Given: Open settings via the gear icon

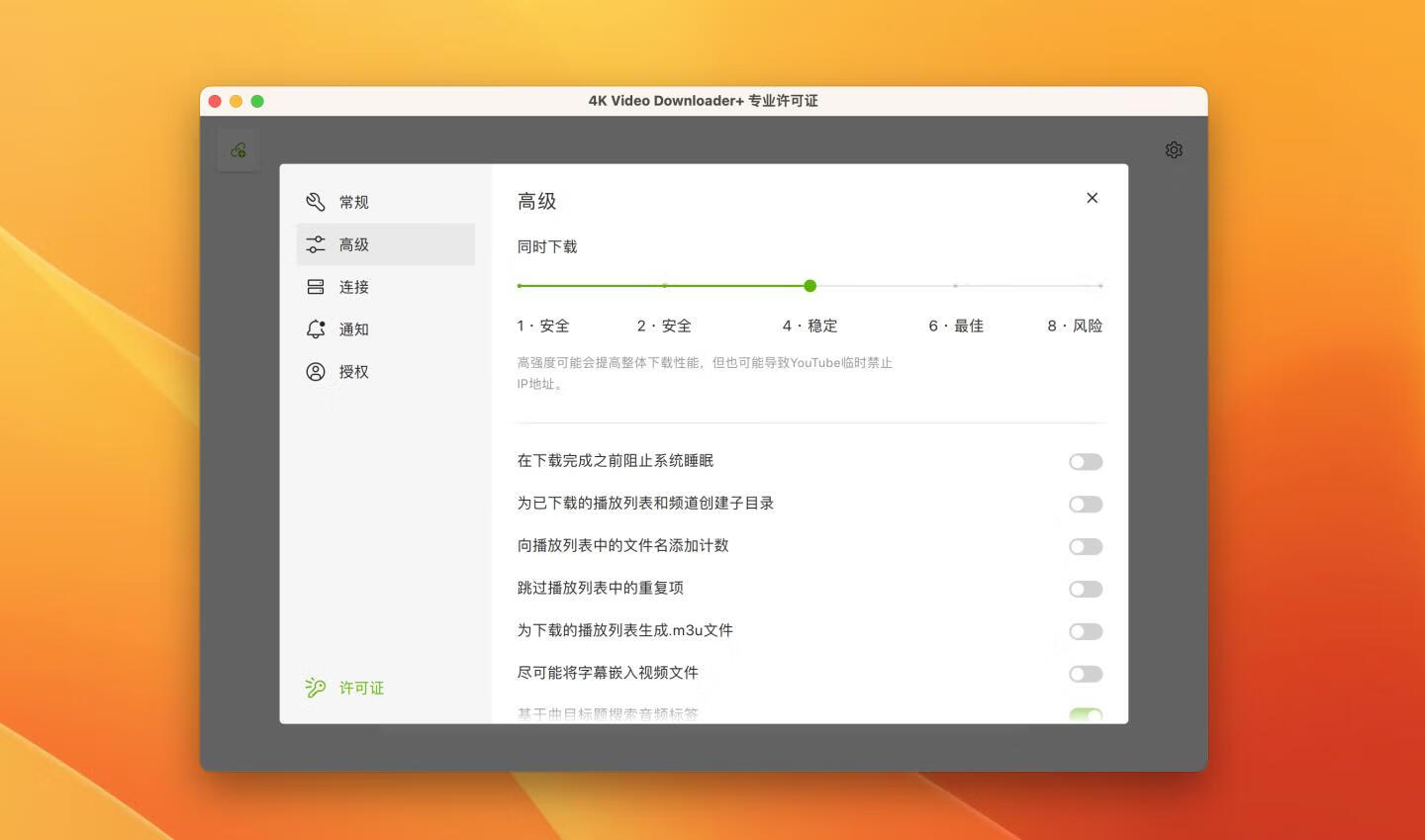Looking at the screenshot, I should click(x=1174, y=150).
